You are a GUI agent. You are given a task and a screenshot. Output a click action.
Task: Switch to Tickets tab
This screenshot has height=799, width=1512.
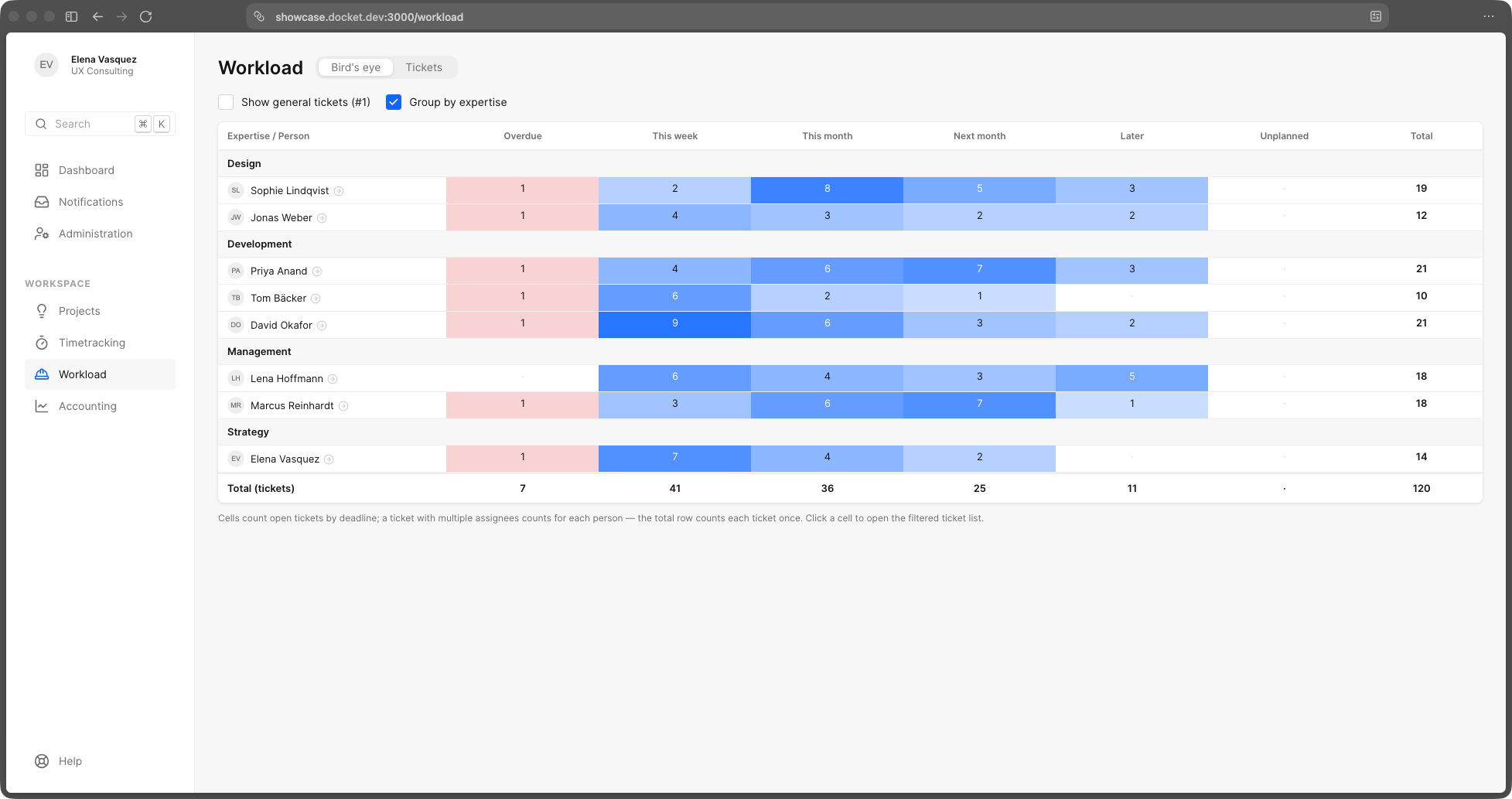click(424, 67)
